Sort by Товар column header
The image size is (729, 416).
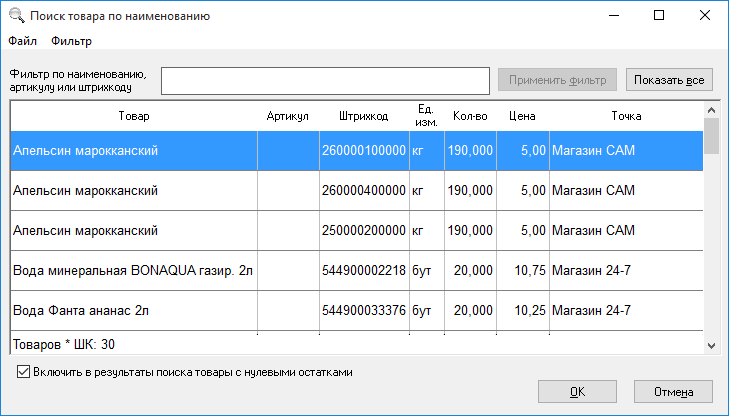coord(133,116)
